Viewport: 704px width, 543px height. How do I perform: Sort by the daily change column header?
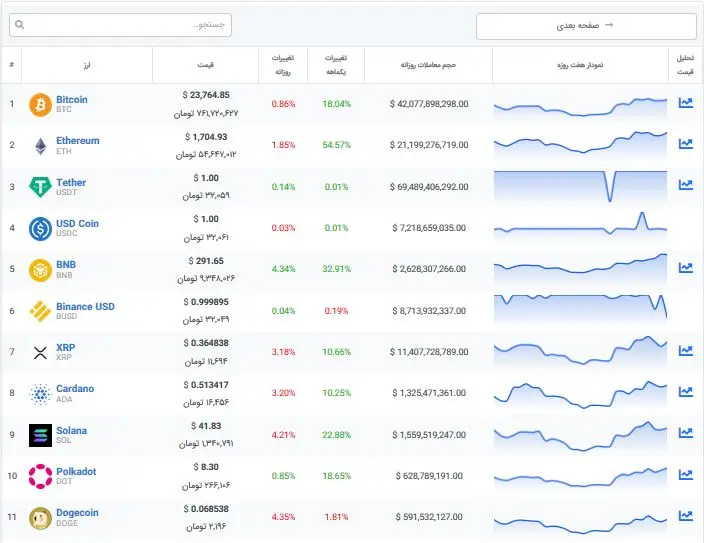[283, 65]
